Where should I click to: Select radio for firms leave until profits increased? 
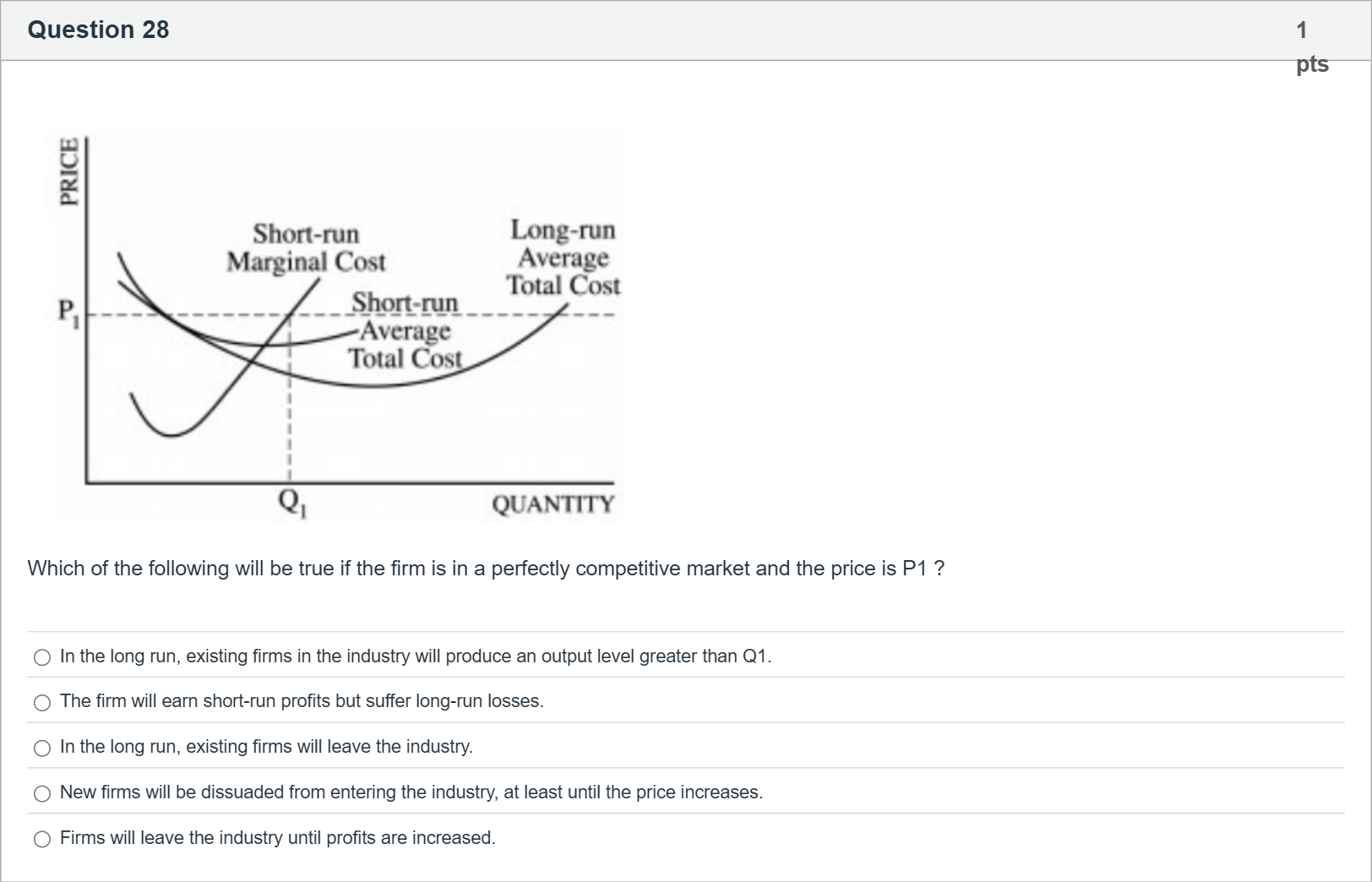click(42, 839)
